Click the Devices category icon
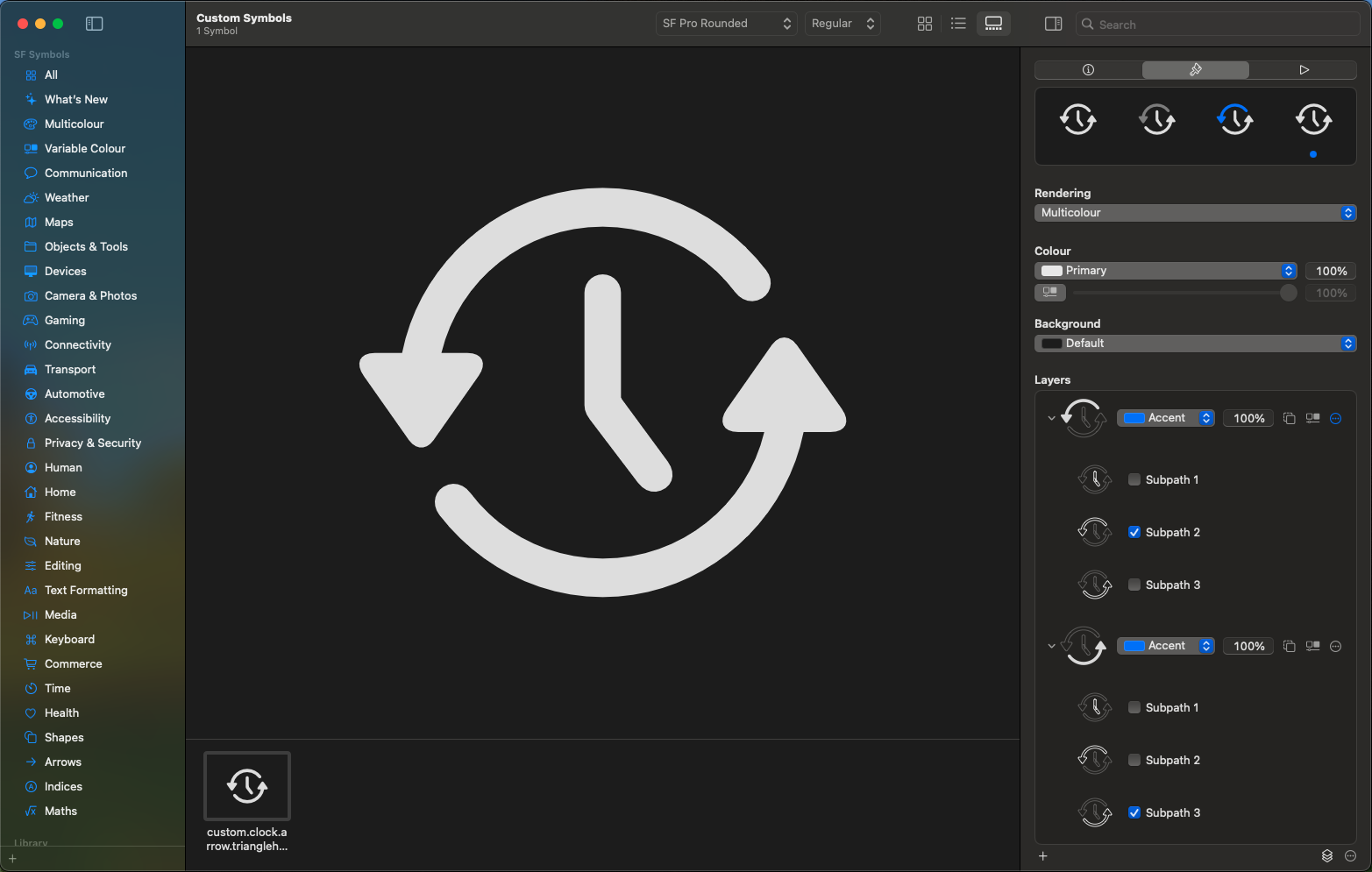 click(x=31, y=272)
